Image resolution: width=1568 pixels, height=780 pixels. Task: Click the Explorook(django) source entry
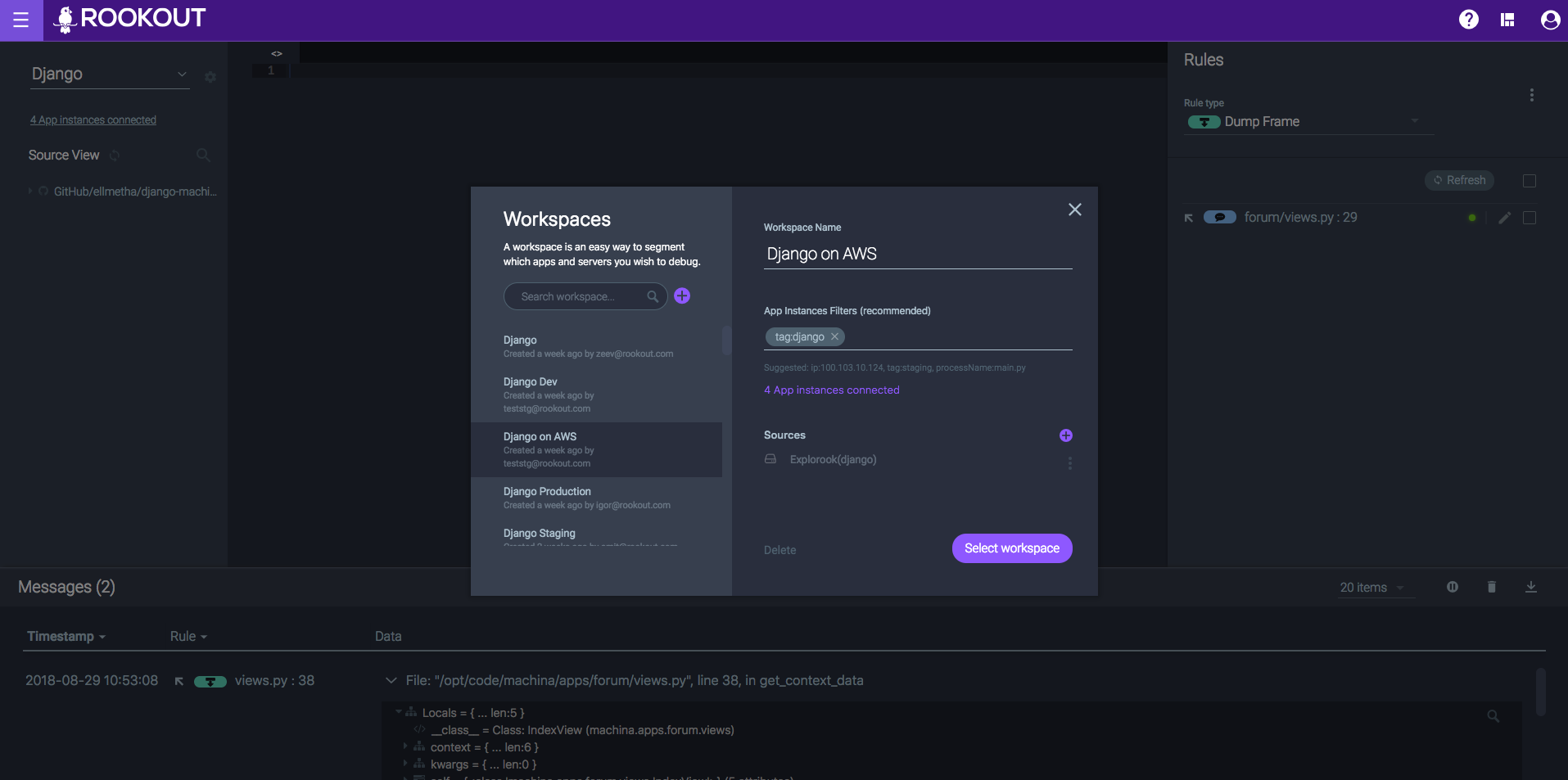point(833,460)
